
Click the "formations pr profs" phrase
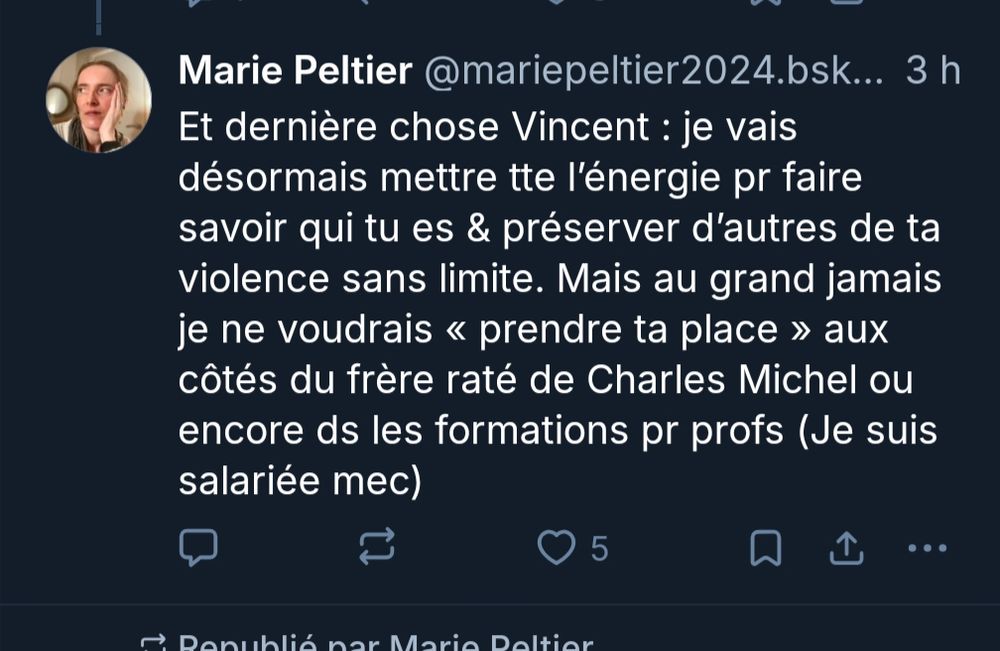pos(609,430)
